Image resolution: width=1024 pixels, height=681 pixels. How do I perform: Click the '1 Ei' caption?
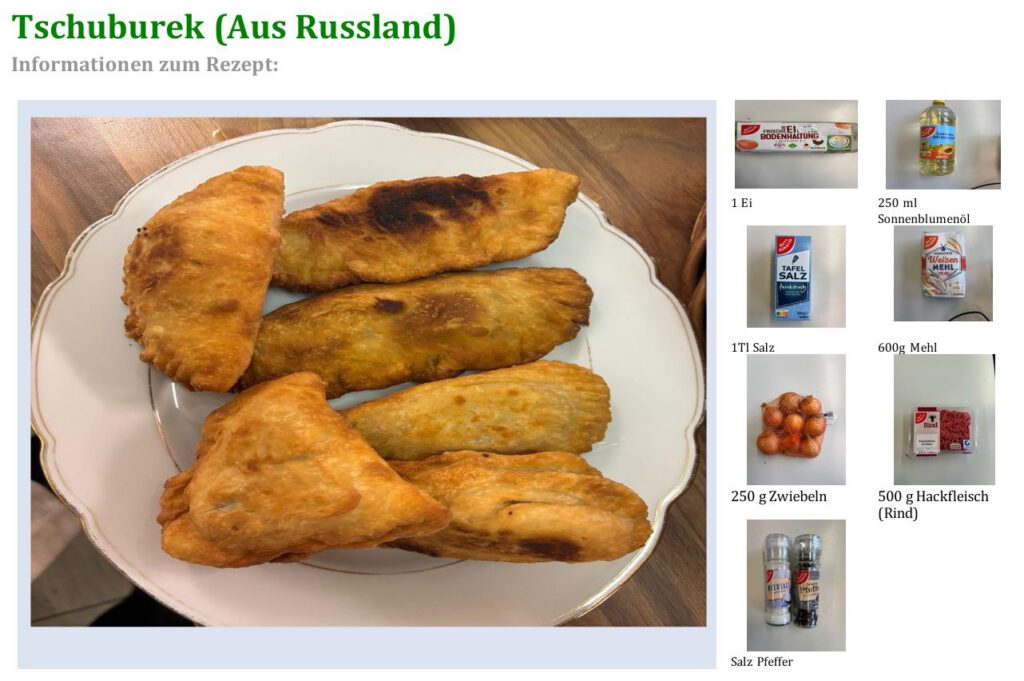click(742, 203)
